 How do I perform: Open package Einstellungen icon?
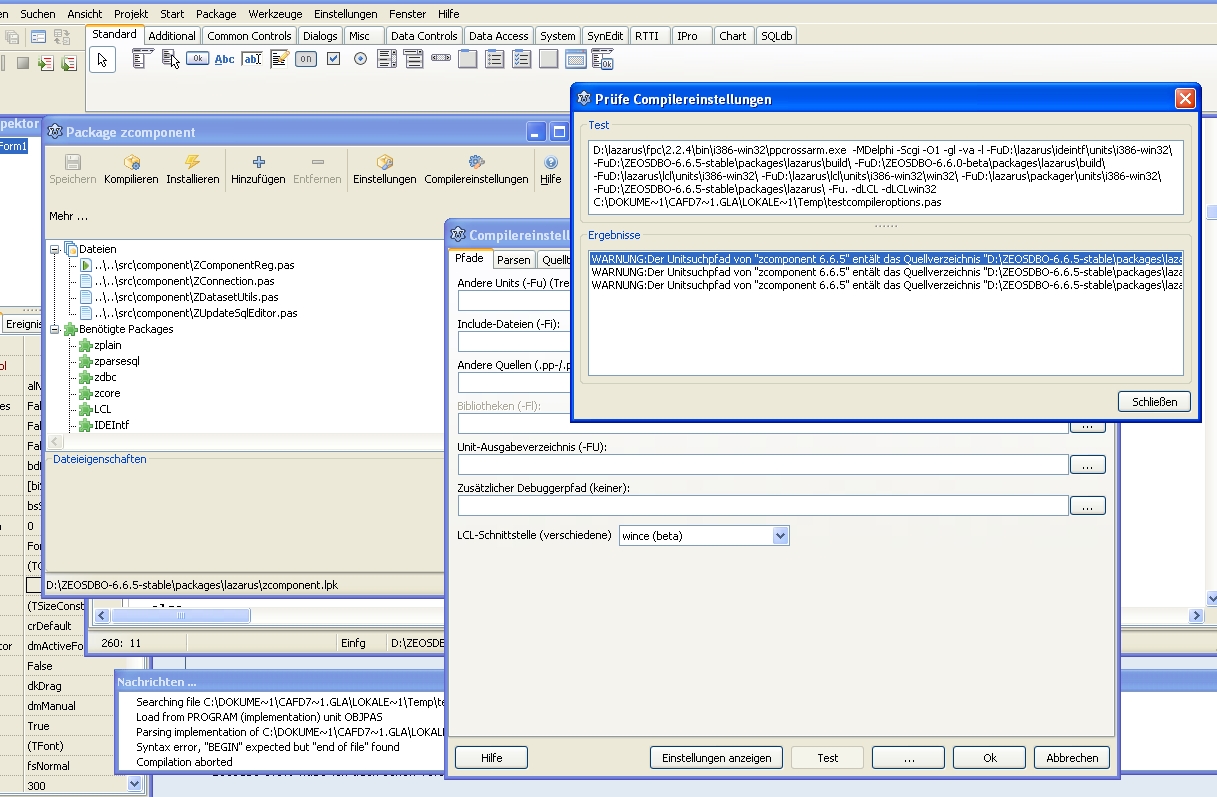pos(384,162)
